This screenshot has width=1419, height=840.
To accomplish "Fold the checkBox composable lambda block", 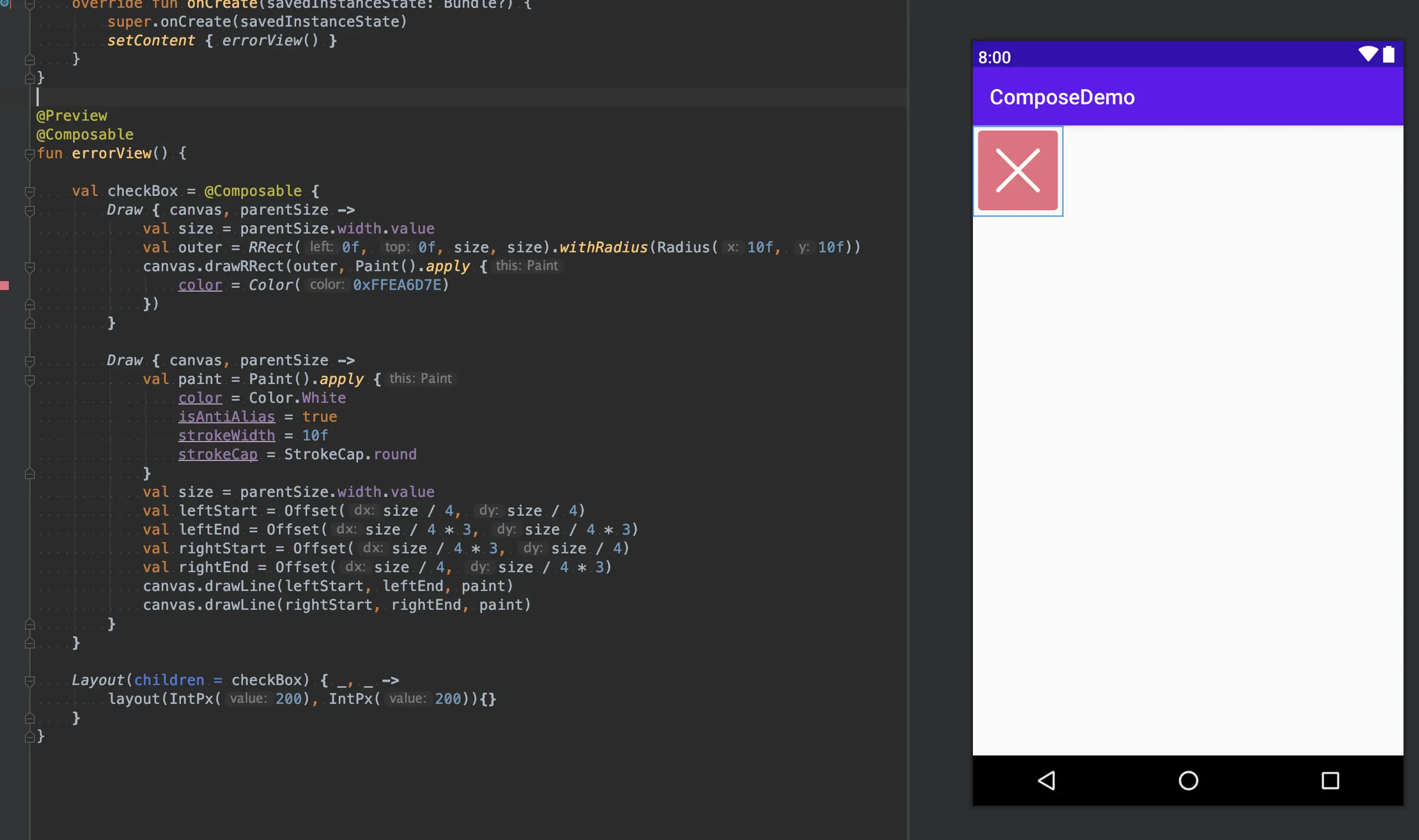I will pos(30,191).
